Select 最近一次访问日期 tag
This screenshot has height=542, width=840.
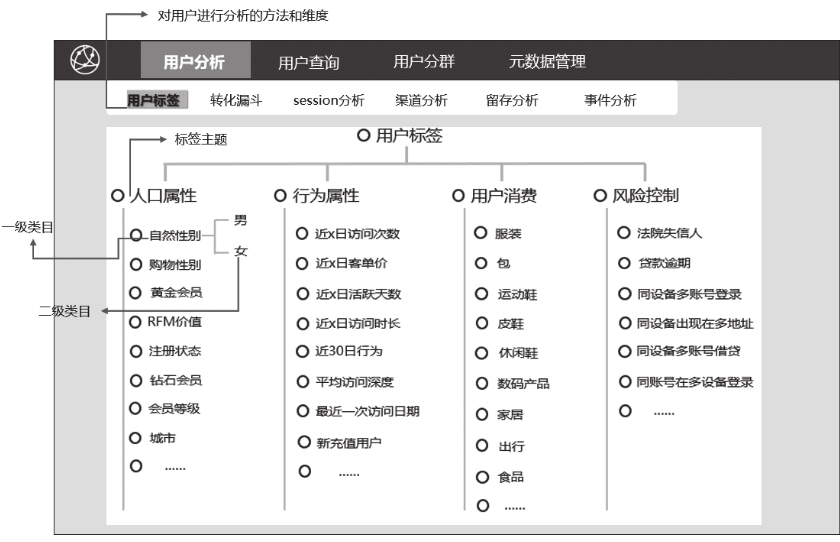358,411
